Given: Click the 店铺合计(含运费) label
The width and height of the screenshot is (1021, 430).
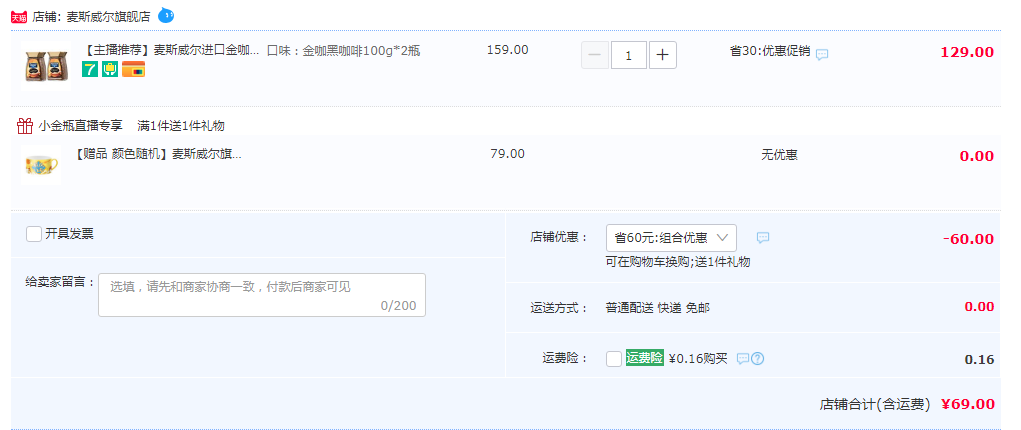Looking at the screenshot, I should coord(874,405).
